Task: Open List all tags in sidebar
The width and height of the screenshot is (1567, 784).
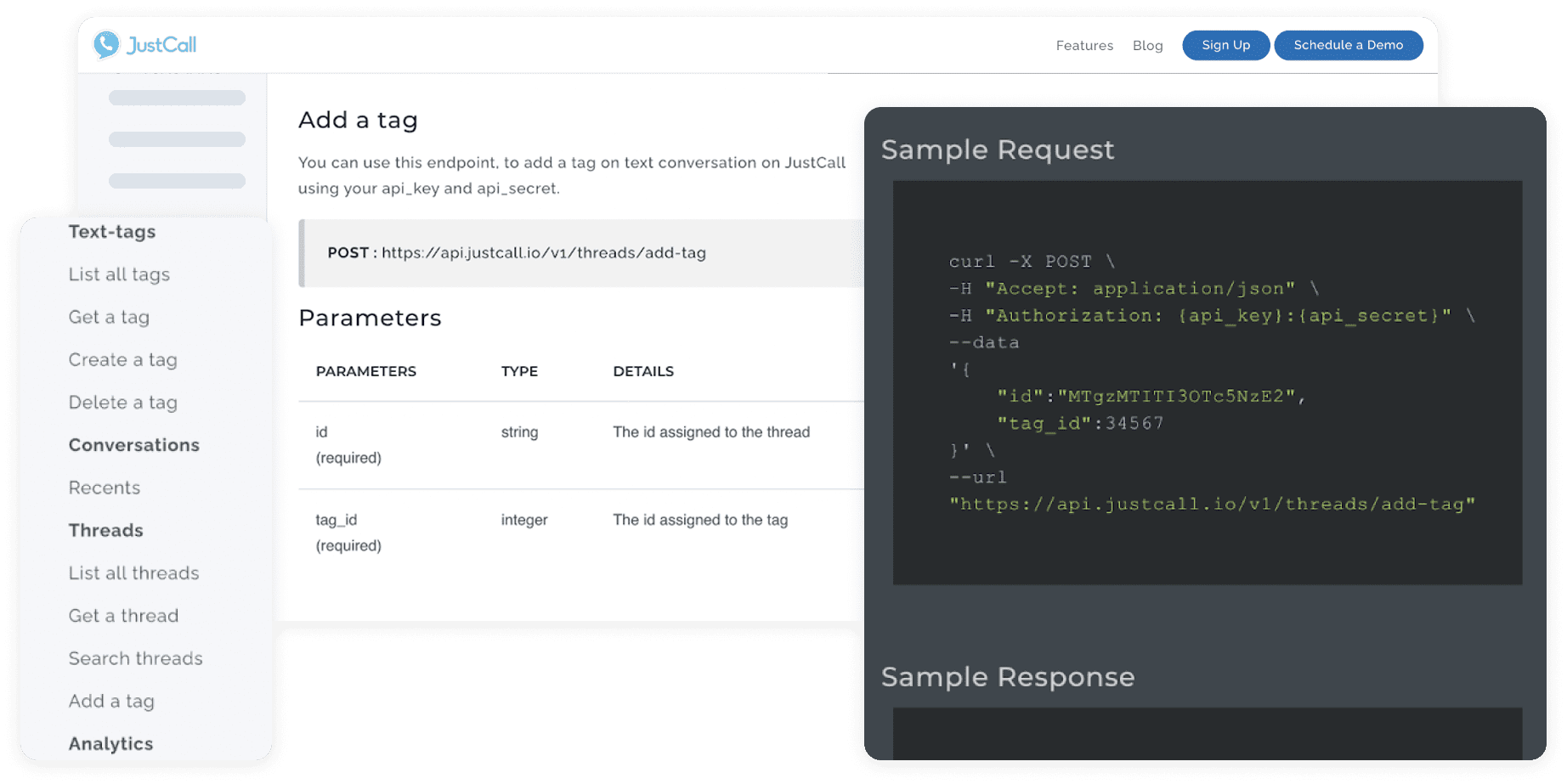Action: [x=119, y=274]
